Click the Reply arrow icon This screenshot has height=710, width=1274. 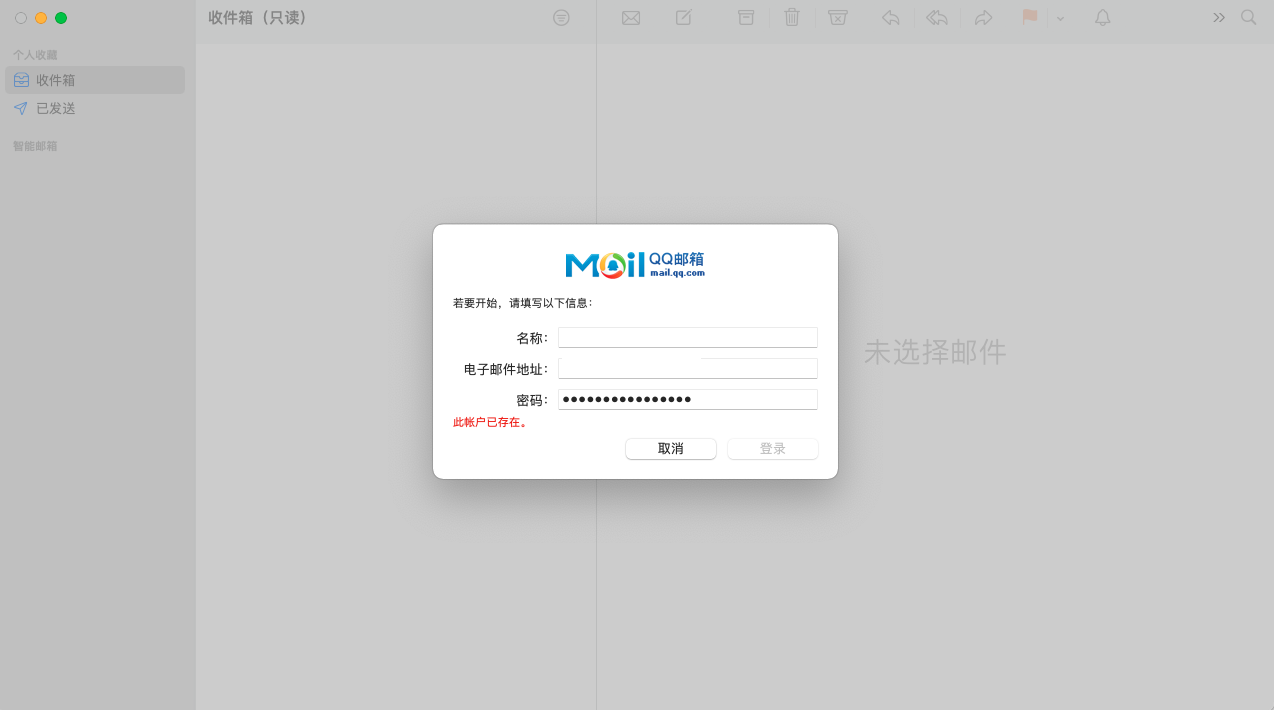click(x=890, y=18)
